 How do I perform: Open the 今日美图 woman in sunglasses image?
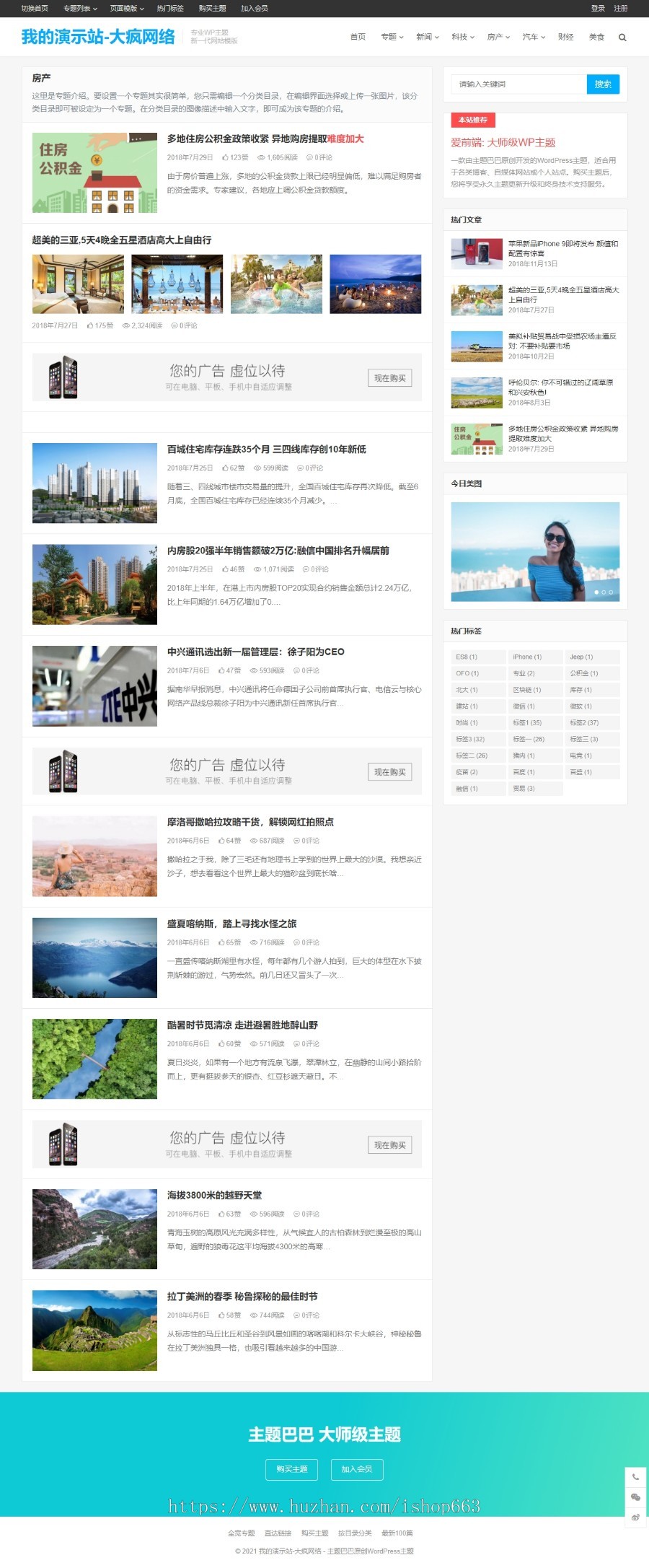[x=535, y=552]
